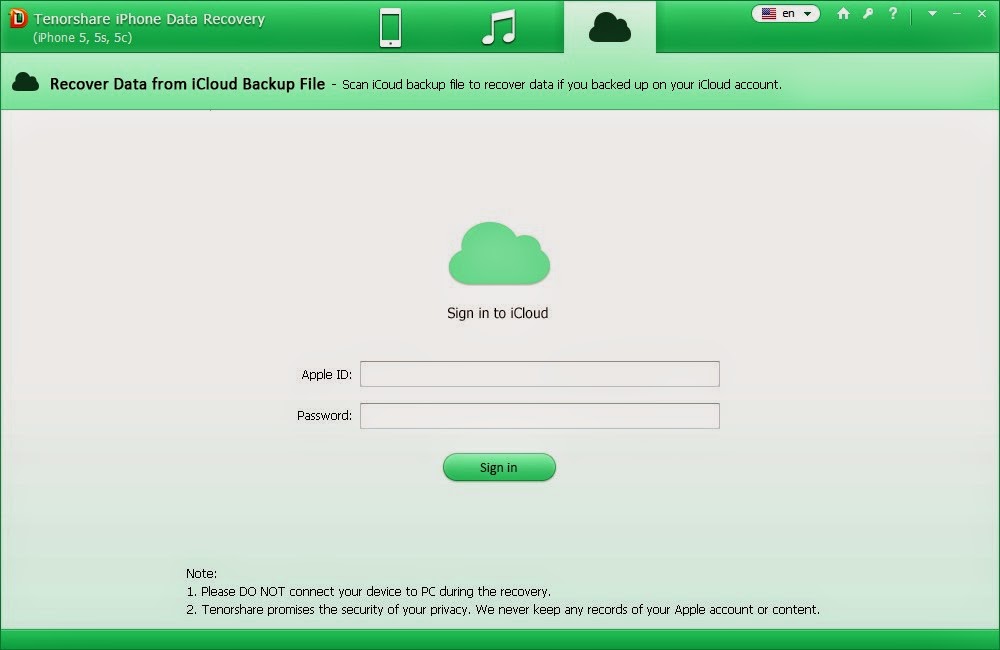Image resolution: width=1000 pixels, height=650 pixels.
Task: Open help with the question mark icon
Action: [893, 13]
